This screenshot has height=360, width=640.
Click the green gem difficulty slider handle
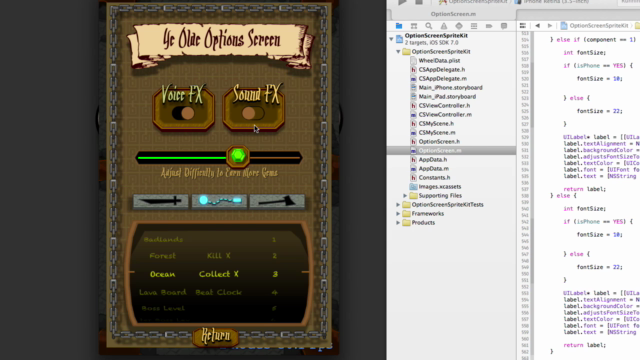(x=238, y=156)
